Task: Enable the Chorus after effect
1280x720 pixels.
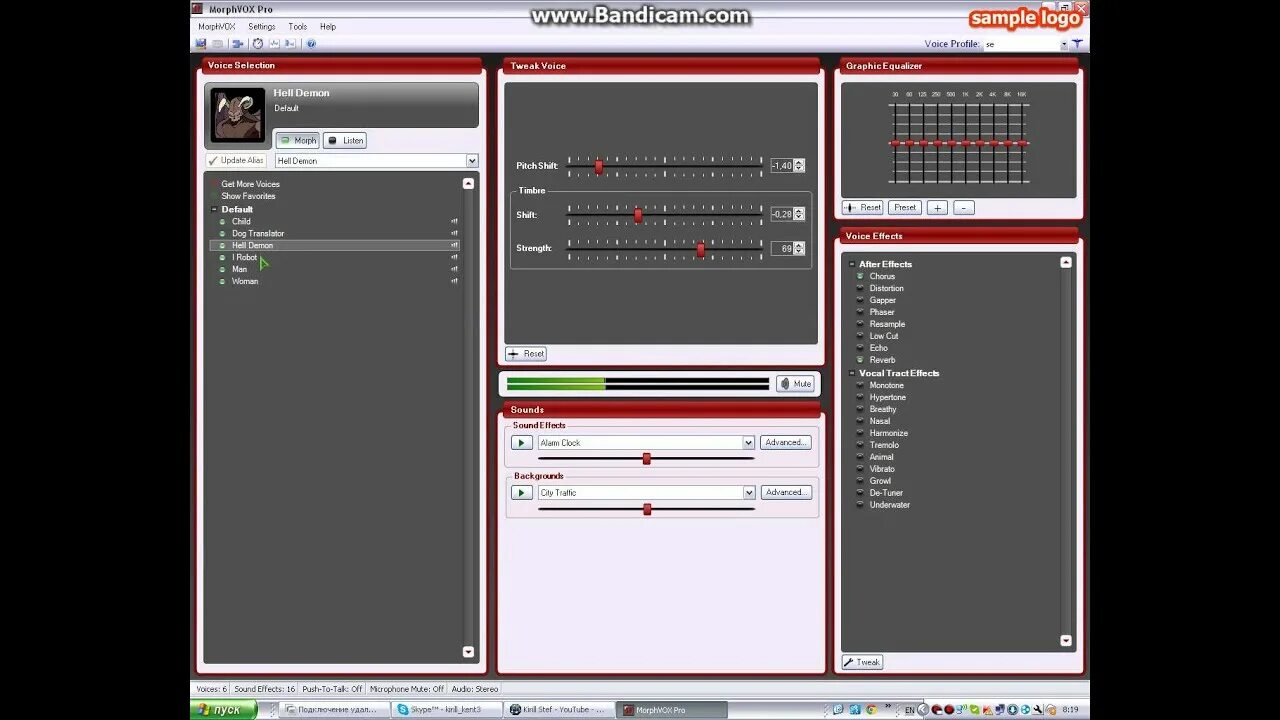Action: tap(882, 276)
